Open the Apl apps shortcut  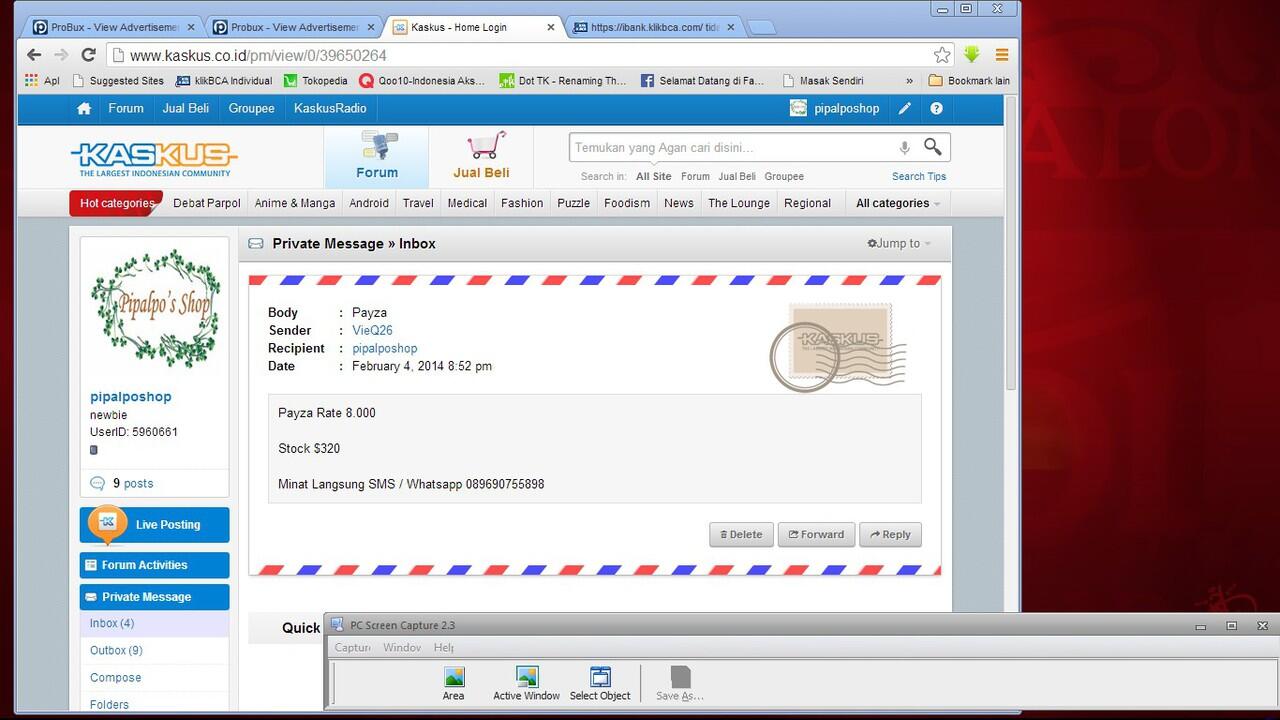43,81
